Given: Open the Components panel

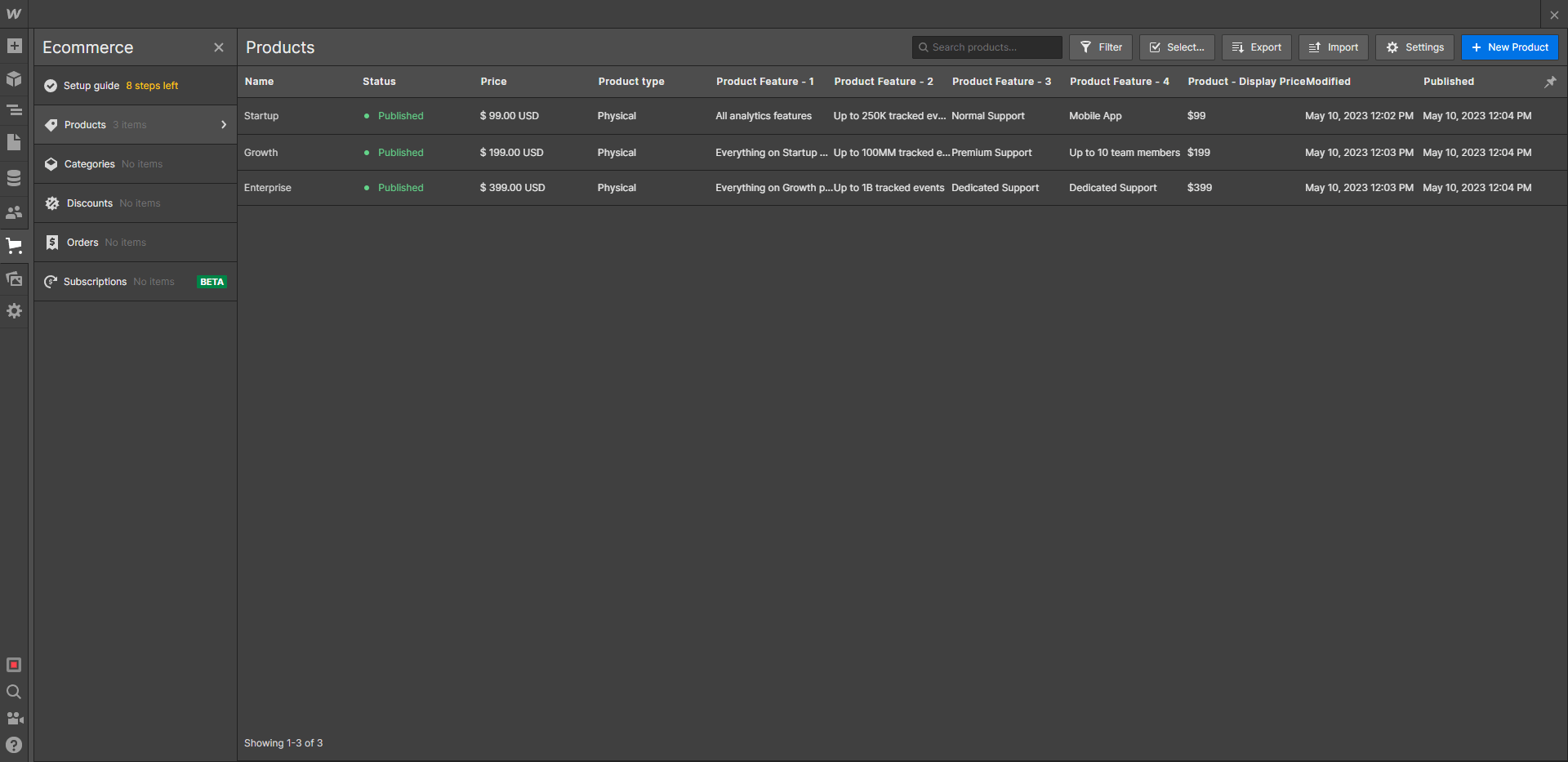Looking at the screenshot, I should [13, 79].
